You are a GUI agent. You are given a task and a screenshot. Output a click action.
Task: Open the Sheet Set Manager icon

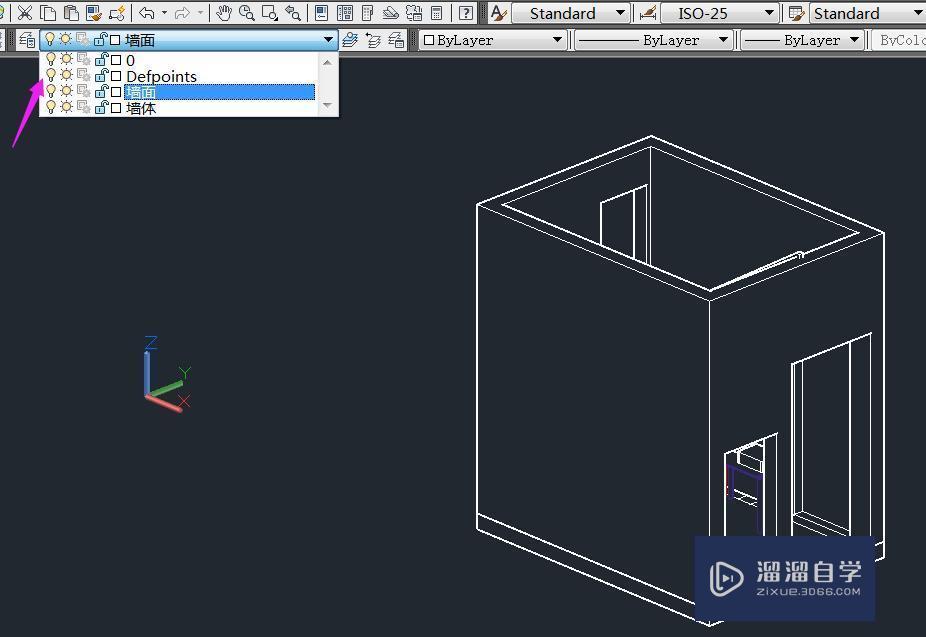coord(390,12)
